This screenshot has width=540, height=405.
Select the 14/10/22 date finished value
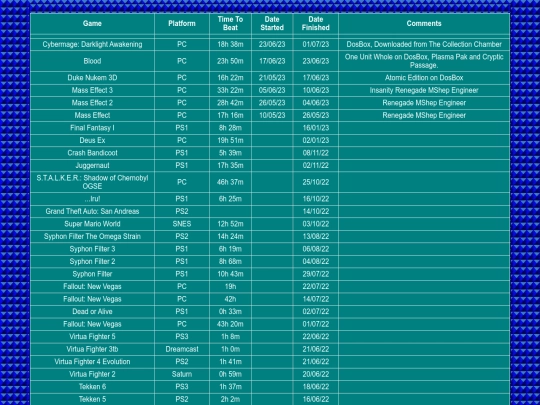coord(315,211)
